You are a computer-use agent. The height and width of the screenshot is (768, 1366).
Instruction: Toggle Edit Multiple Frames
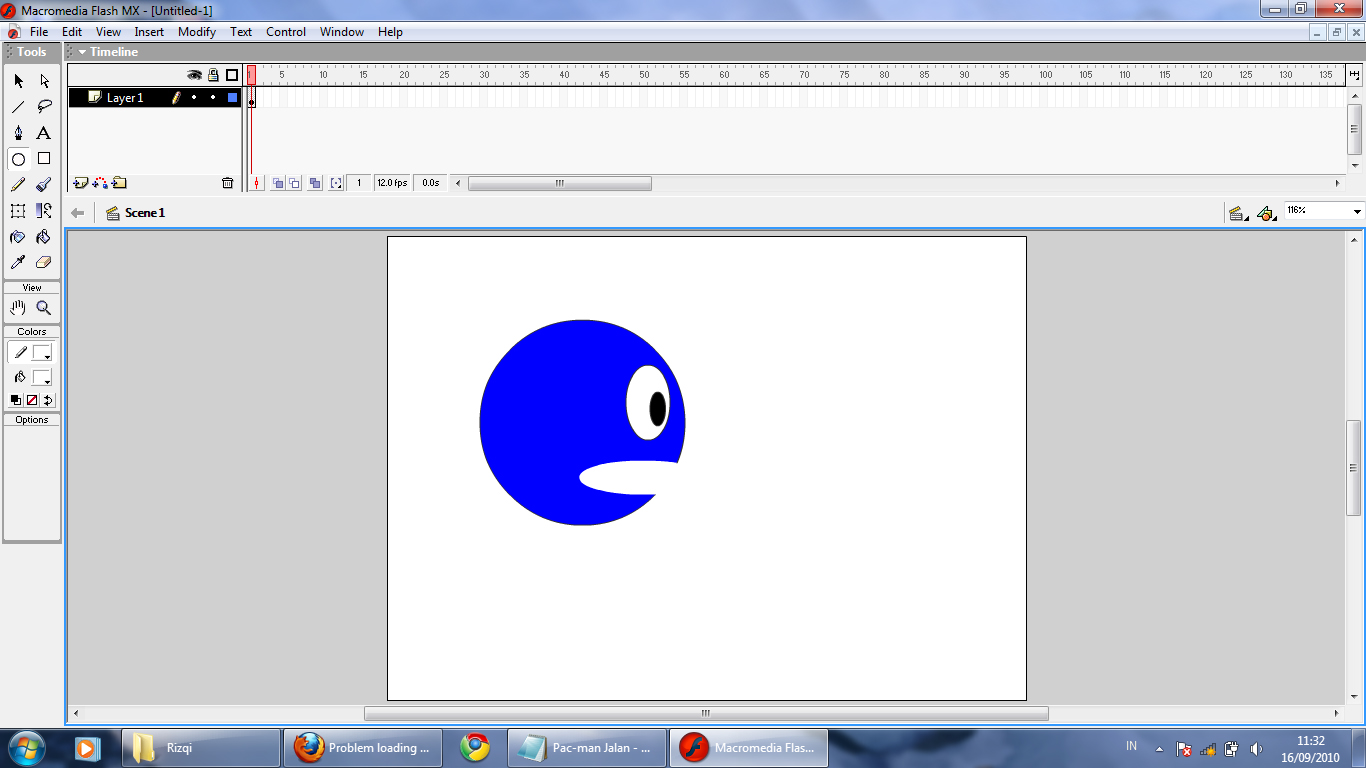[x=315, y=183]
